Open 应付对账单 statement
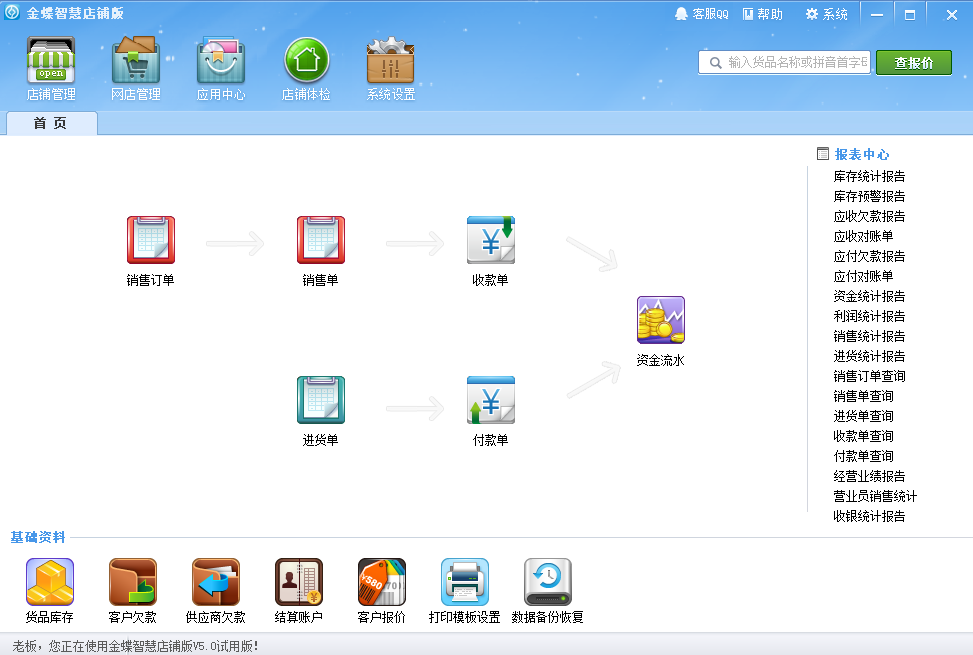Screen dimensions: 973x655 pyautogui.click(x=863, y=276)
